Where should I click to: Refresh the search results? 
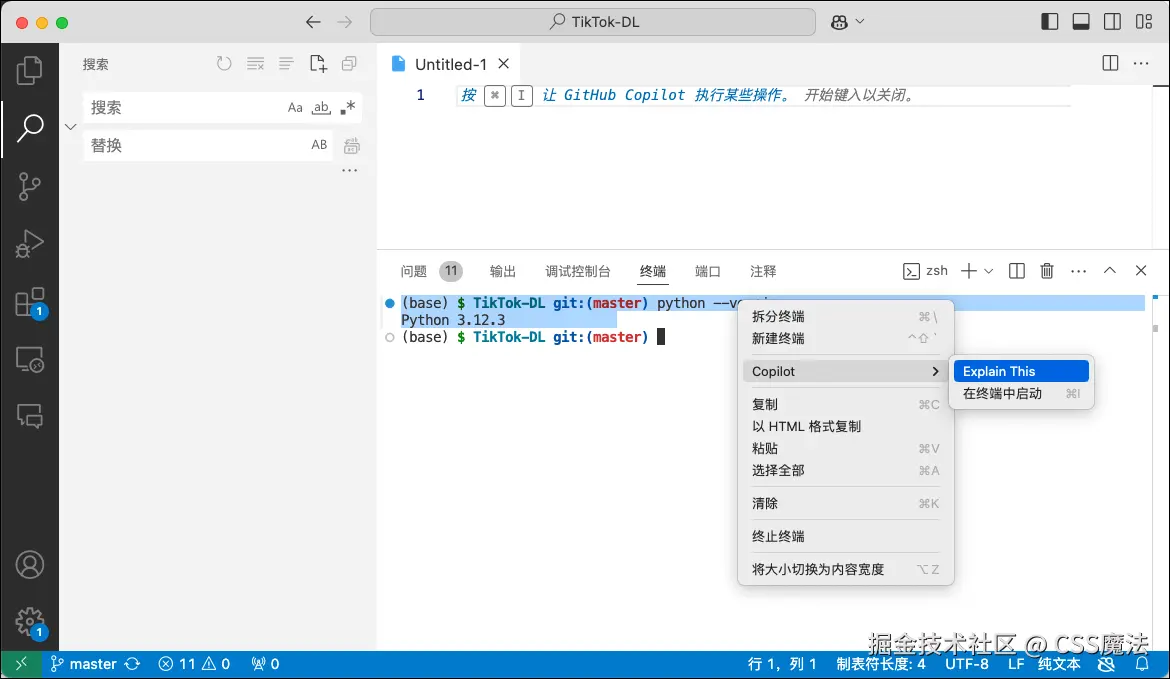point(224,63)
